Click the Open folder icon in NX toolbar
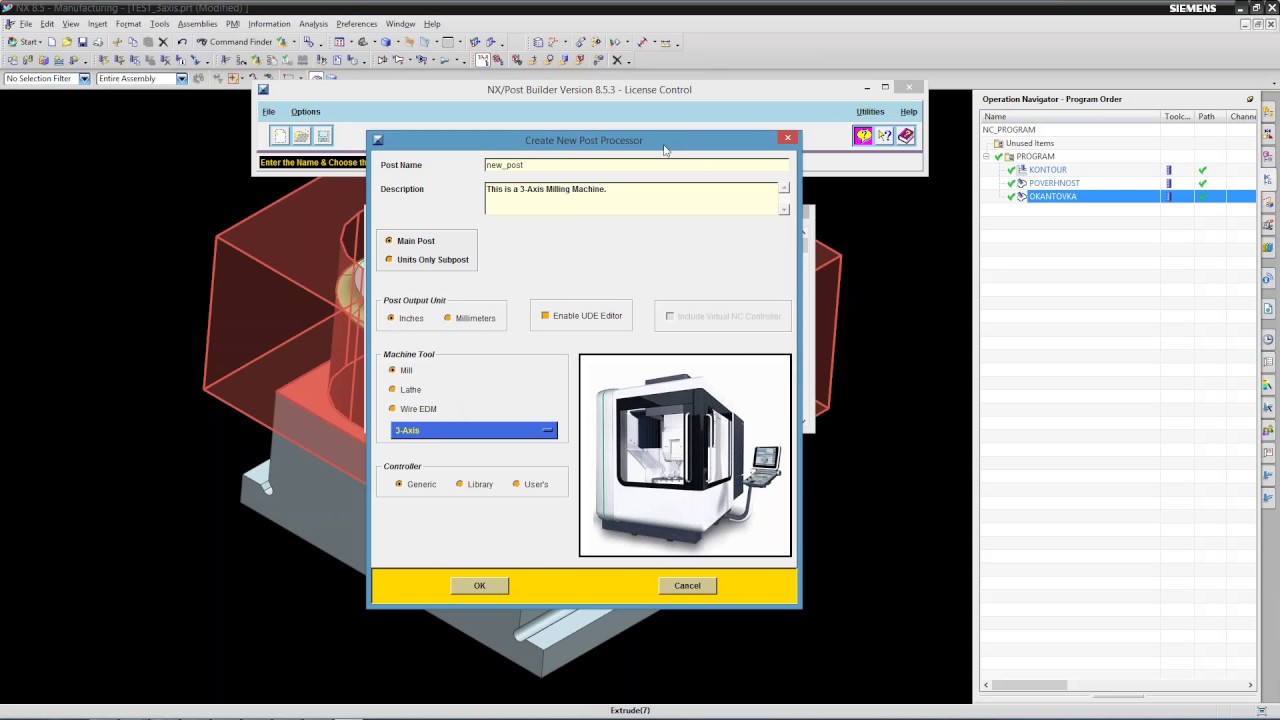This screenshot has height=720, width=1280. (67, 42)
